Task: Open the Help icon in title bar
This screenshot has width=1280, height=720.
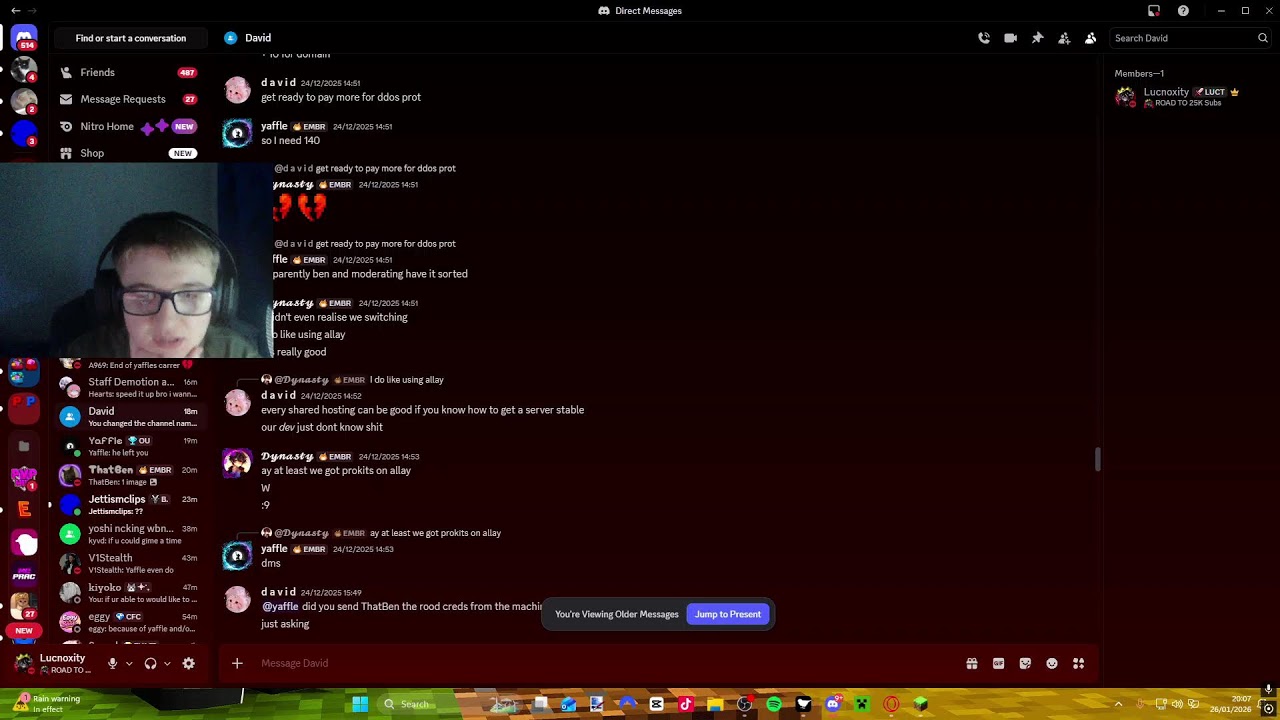Action: 1183,11
